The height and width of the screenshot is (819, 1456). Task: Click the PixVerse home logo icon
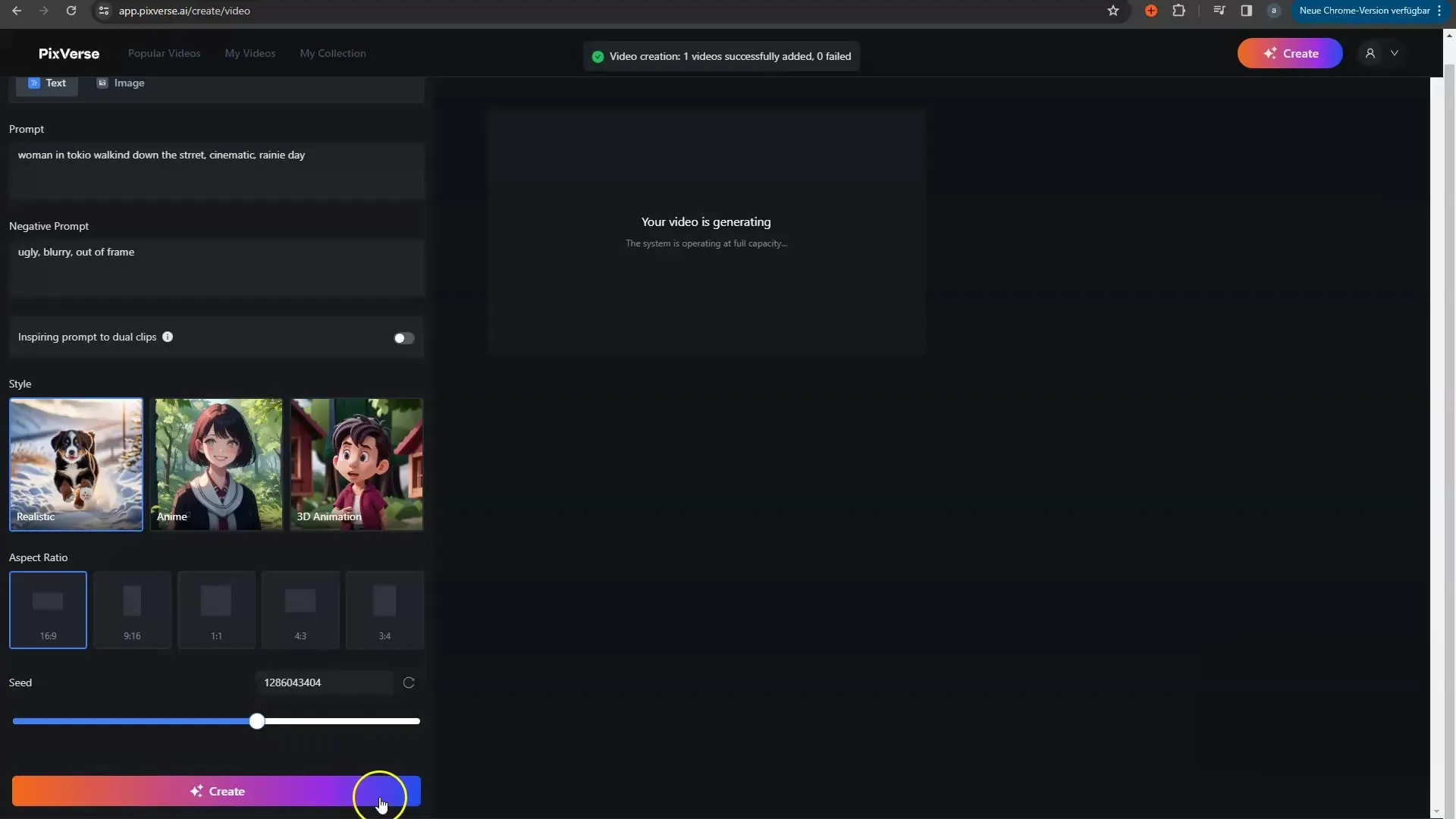pos(68,52)
